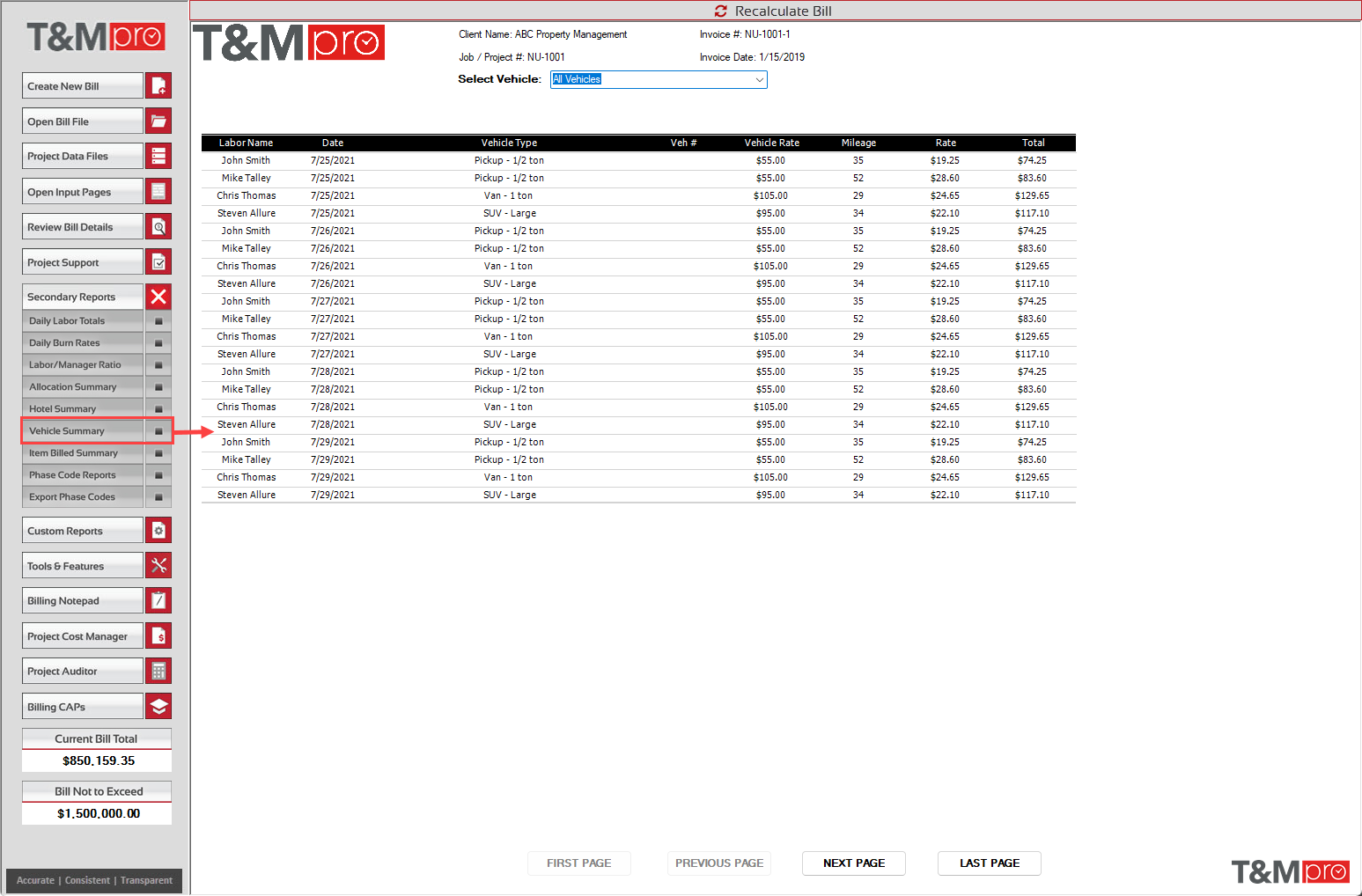The width and height of the screenshot is (1362, 896).
Task: Click the Recalculate Bill refresh icon
Action: tap(721, 11)
